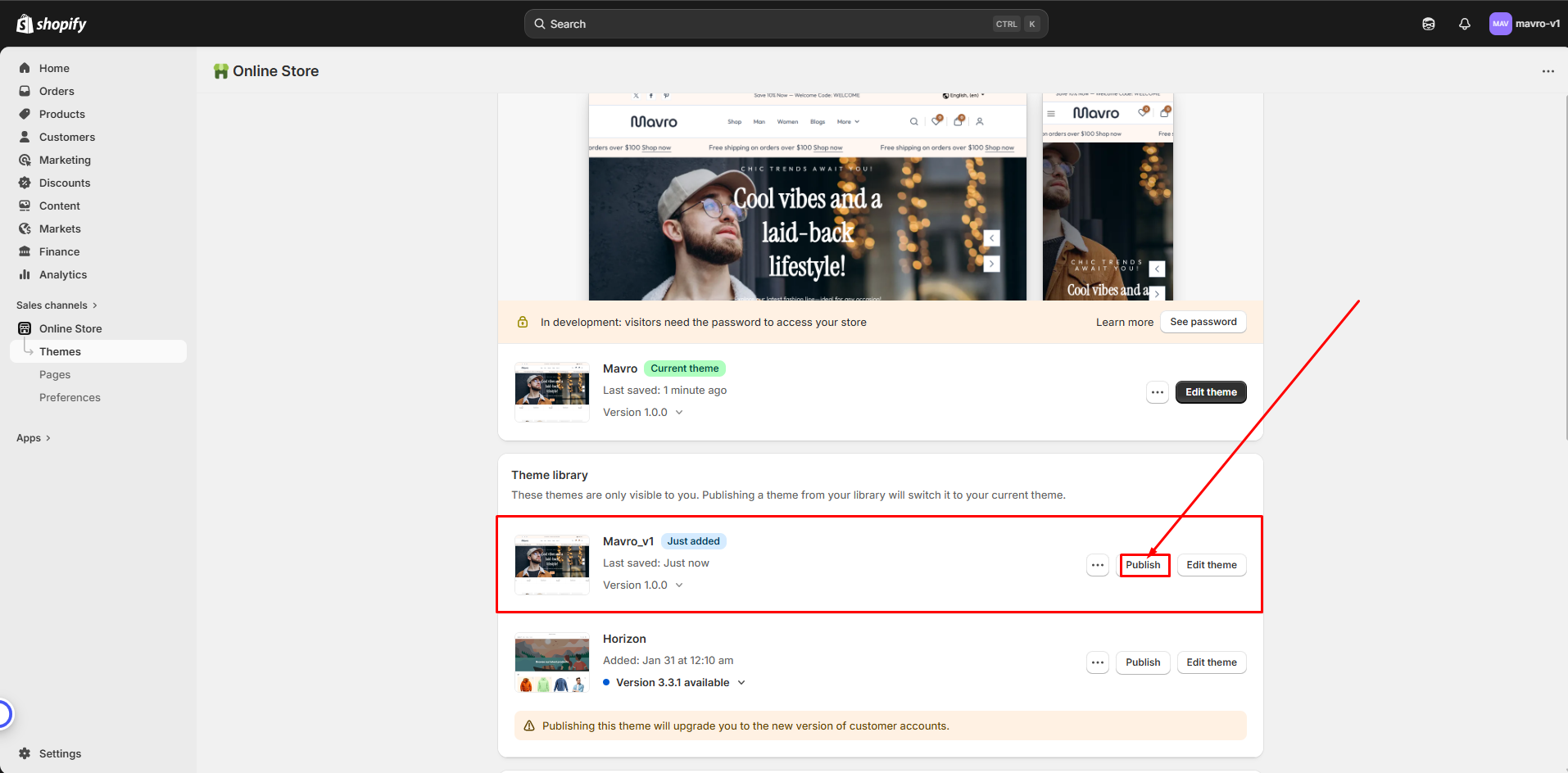This screenshot has height=773, width=1568.
Task: Open the Sidekick assistant icon in the top bar
Action: [x=1428, y=24]
